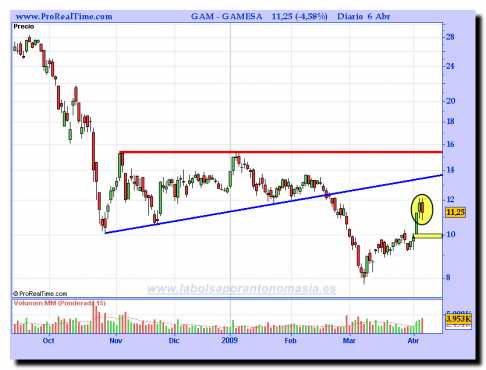Click the Mar label on time axis
Viewport: 486px width, 370px height.
click(349, 340)
